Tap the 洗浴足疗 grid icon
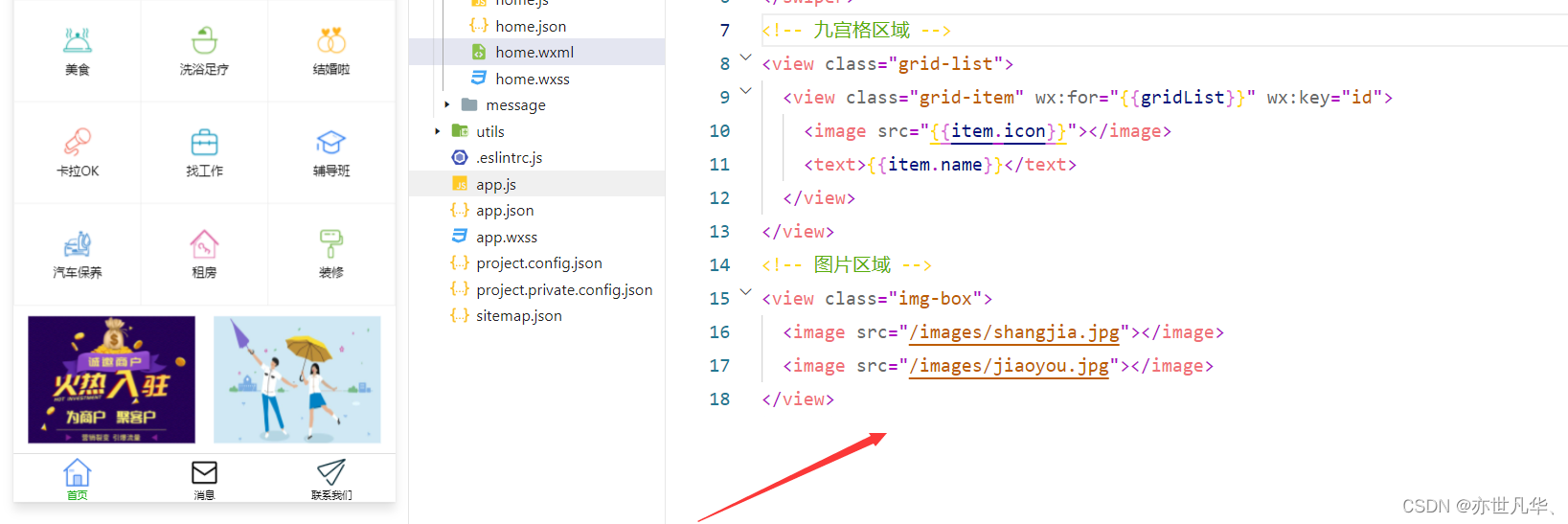 204,40
